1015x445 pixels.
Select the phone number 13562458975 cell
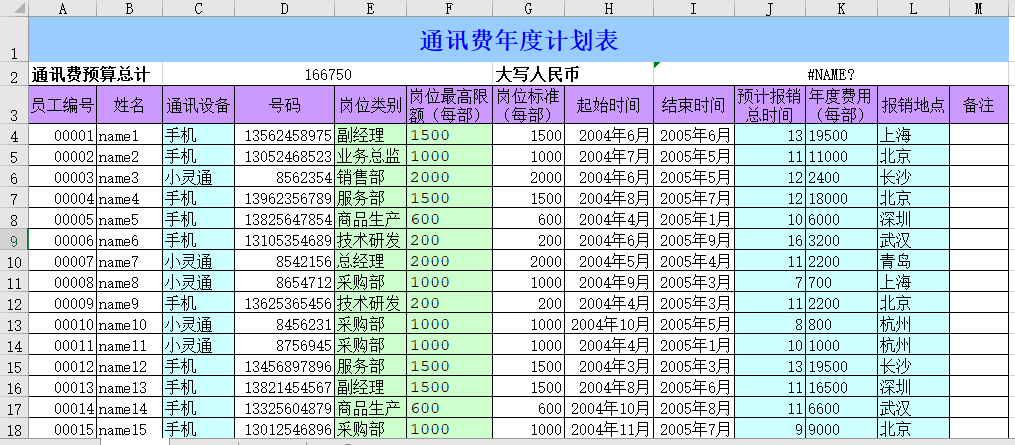[x=284, y=136]
